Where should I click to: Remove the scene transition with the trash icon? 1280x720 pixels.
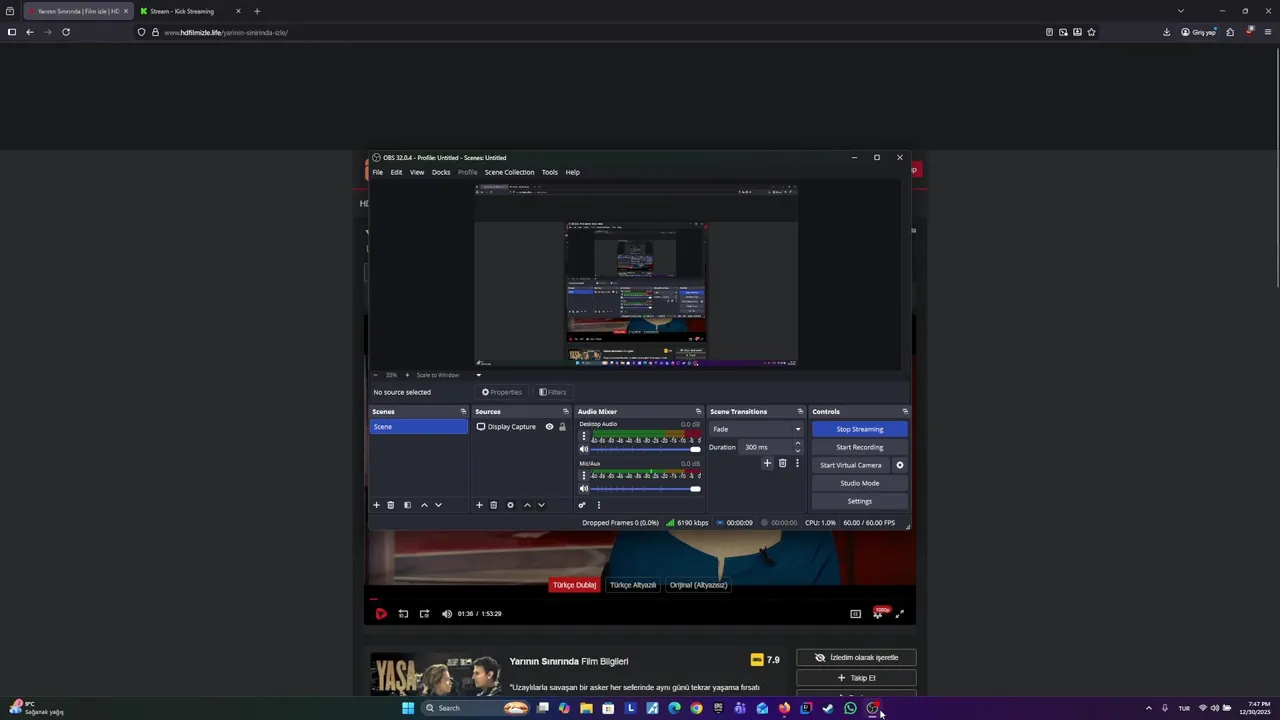782,463
